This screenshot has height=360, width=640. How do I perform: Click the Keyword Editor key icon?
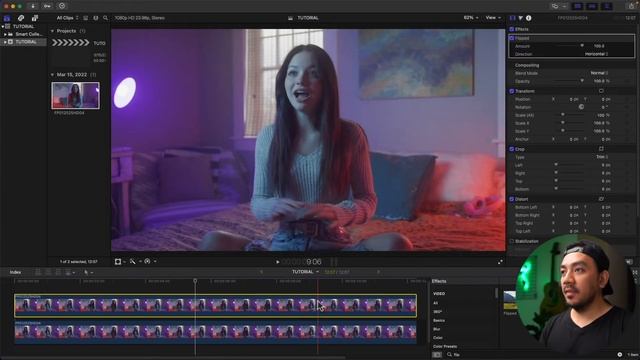(47, 6)
